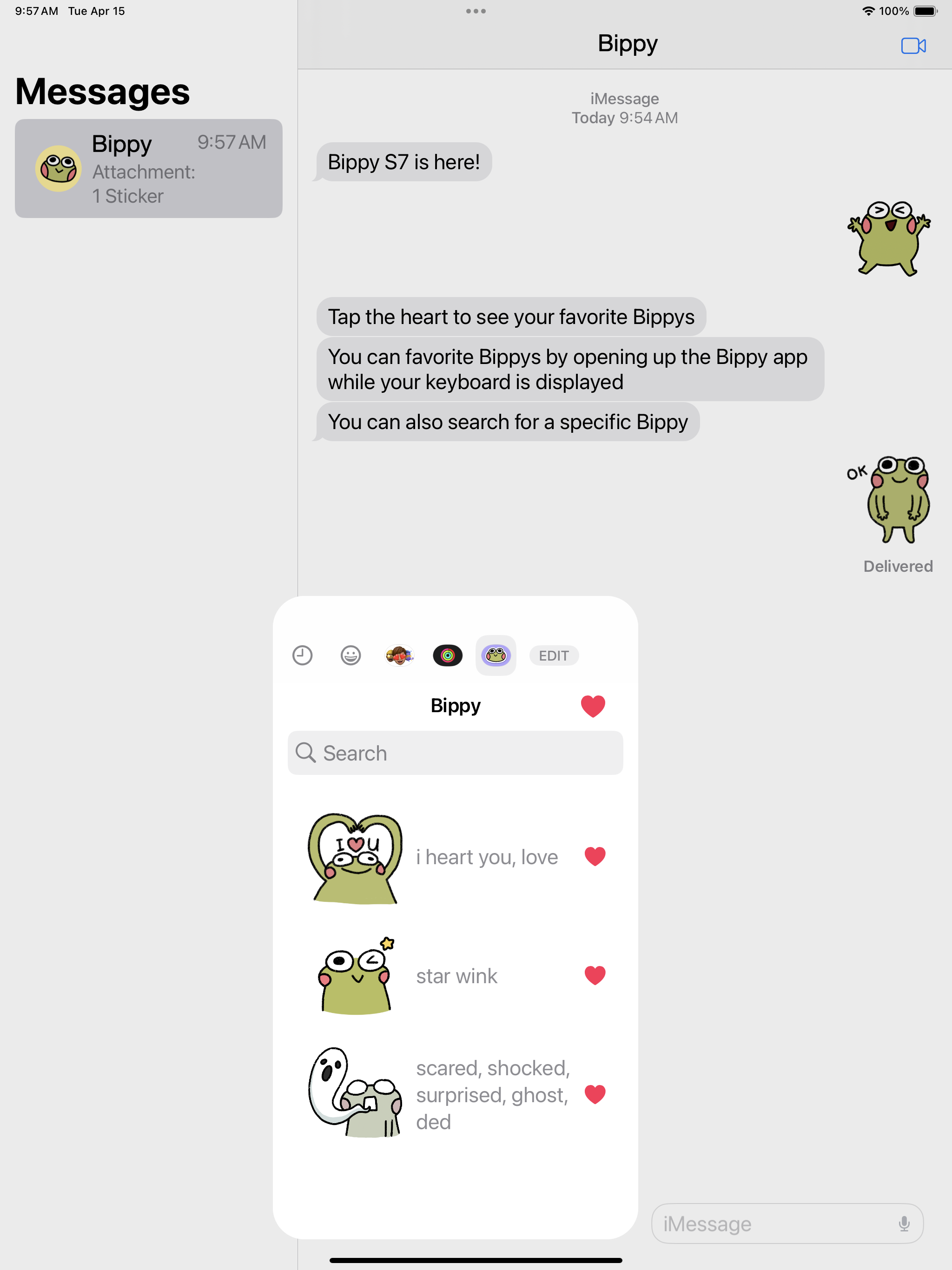Image resolution: width=952 pixels, height=1270 pixels.
Task: Toggle the favorites heart next to Bippy title
Action: click(x=593, y=706)
